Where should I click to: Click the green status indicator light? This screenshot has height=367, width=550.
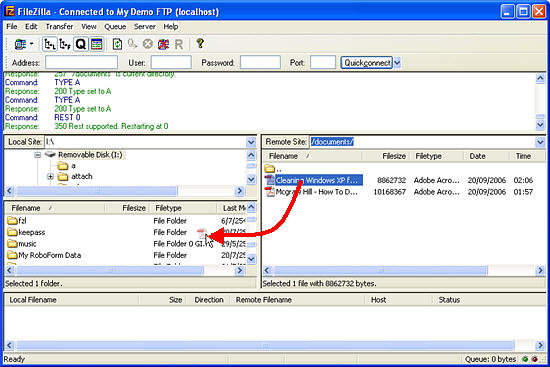tap(525, 359)
